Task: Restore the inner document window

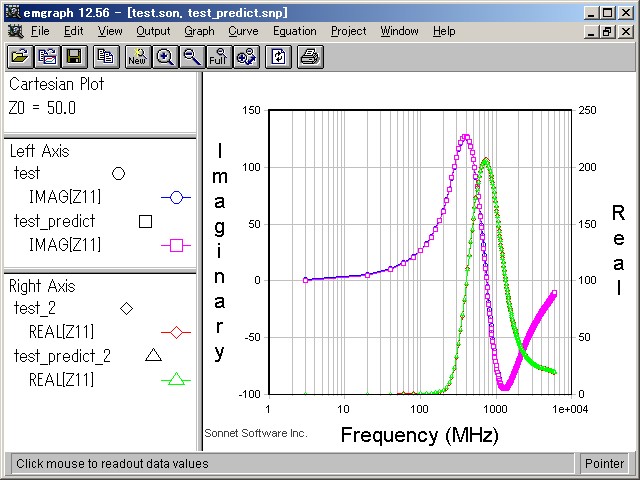Action: point(607,31)
